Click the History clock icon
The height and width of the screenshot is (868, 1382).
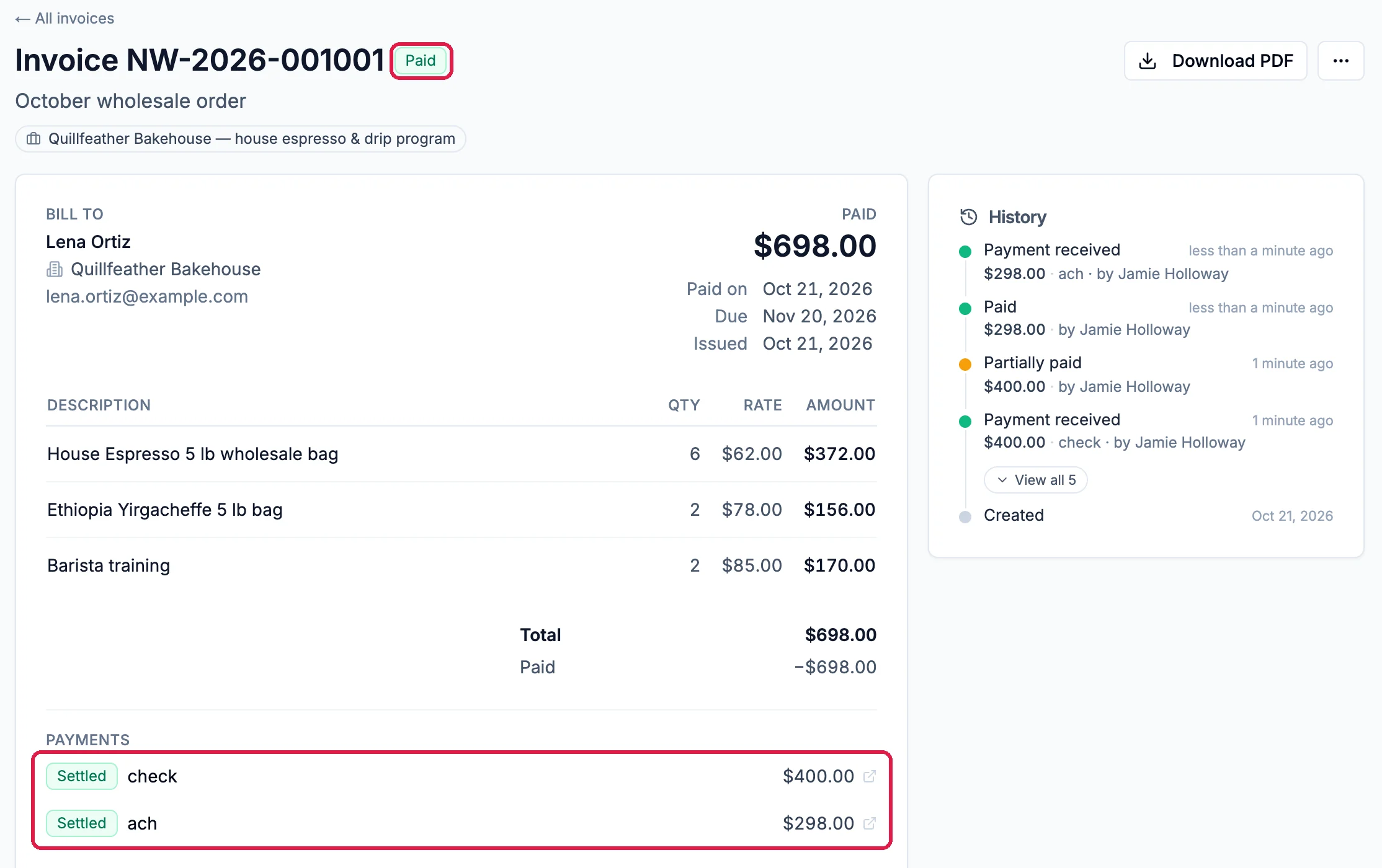click(968, 217)
